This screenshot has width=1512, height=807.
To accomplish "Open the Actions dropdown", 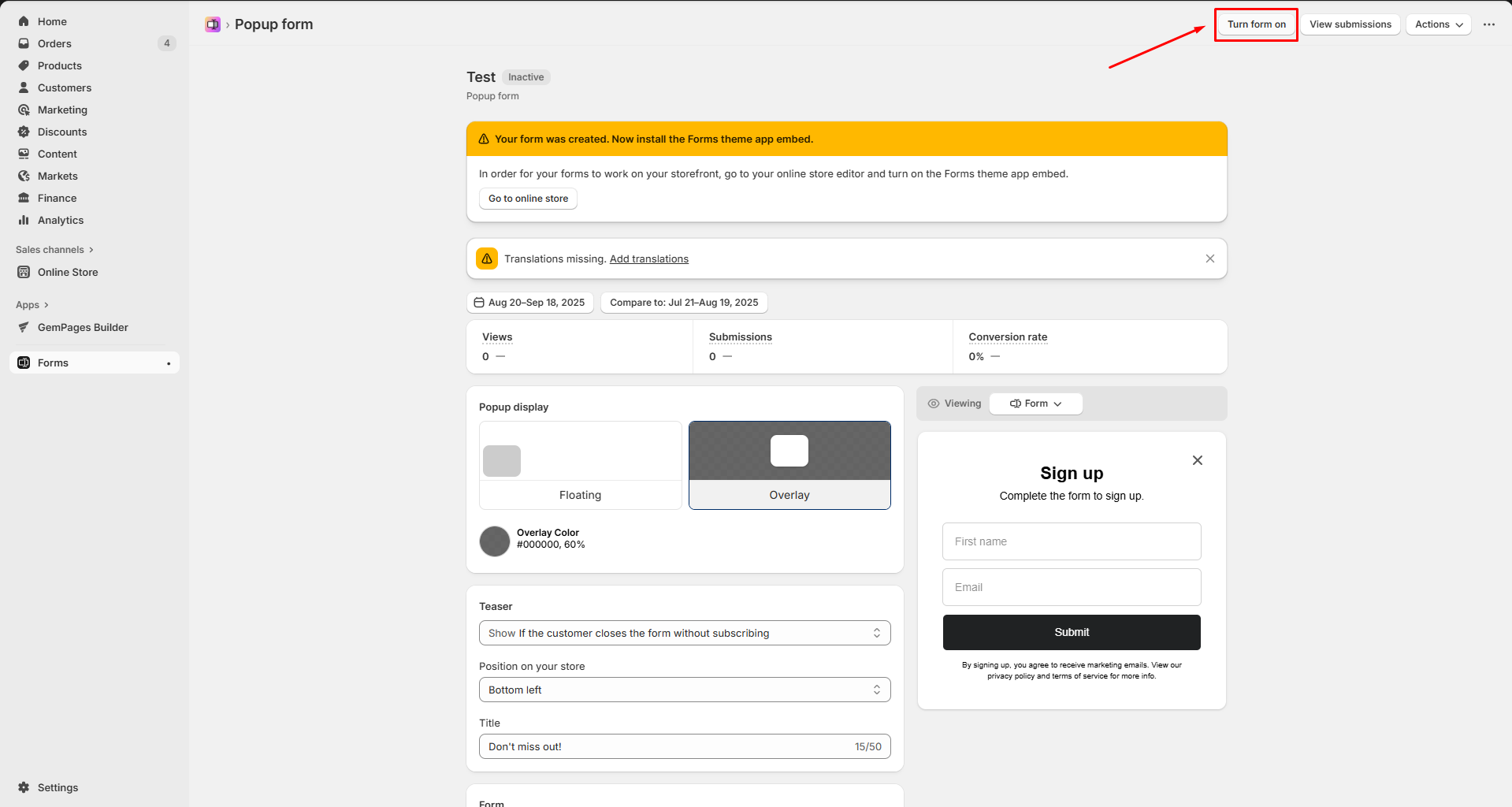I will point(1438,24).
